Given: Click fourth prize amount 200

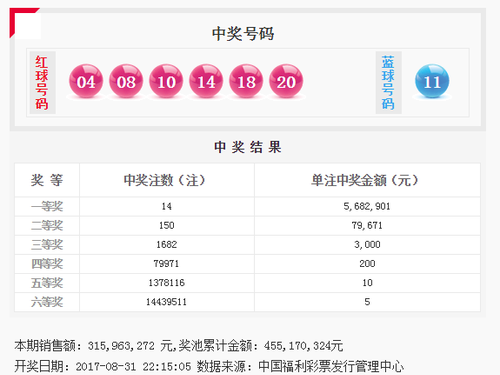Looking at the screenshot, I should coord(367,264).
